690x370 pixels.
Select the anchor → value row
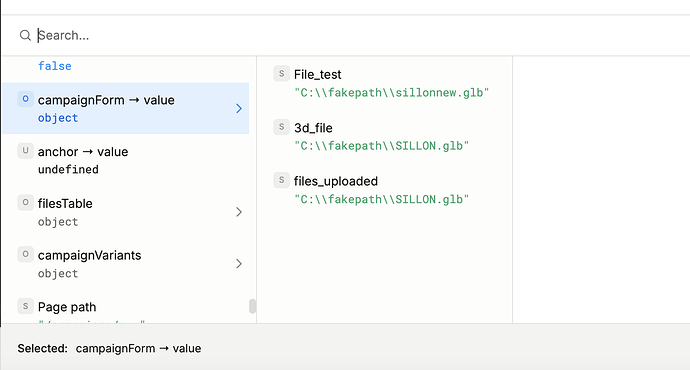[x=125, y=160]
